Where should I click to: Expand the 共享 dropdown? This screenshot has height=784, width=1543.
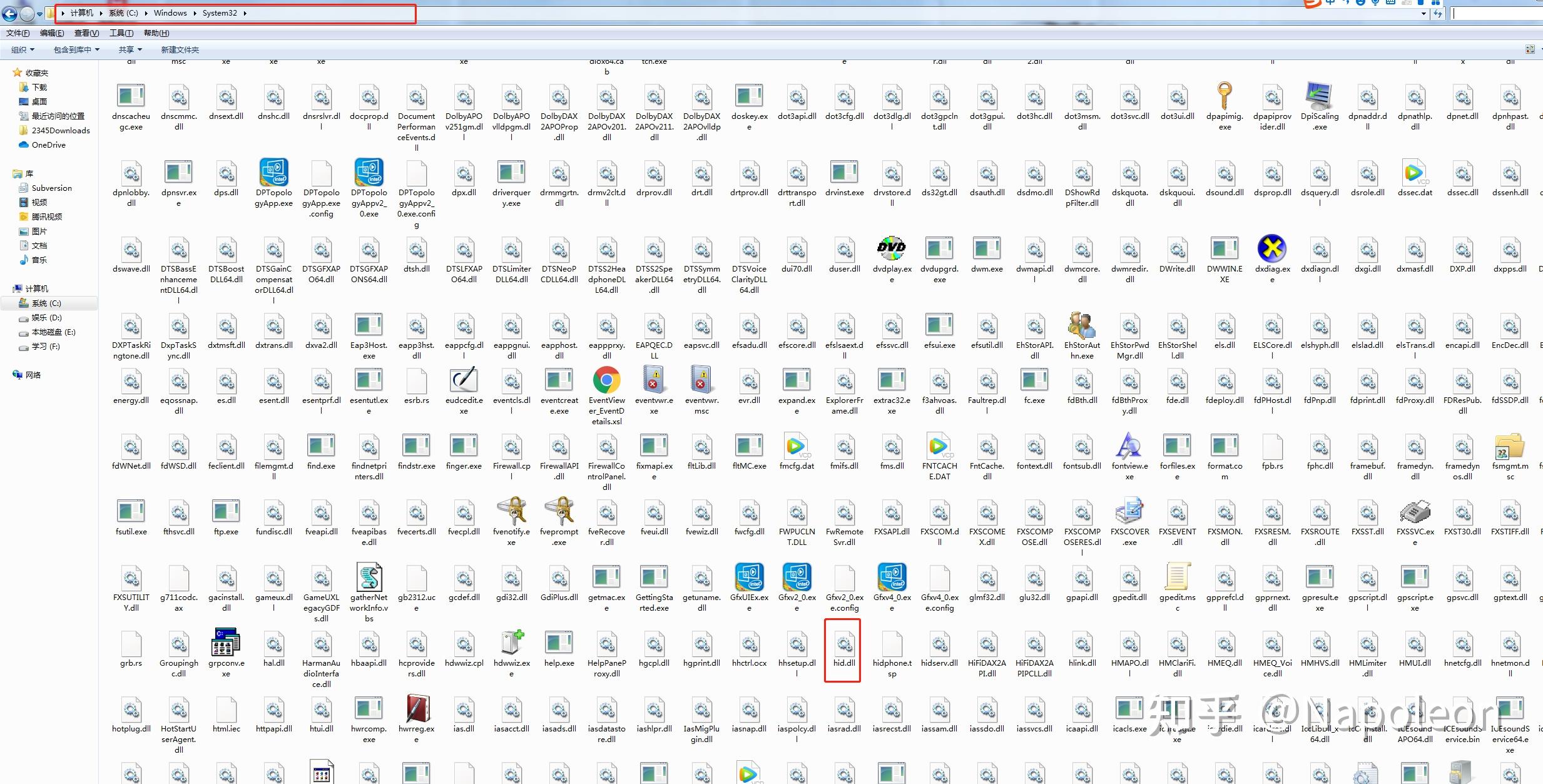(130, 49)
